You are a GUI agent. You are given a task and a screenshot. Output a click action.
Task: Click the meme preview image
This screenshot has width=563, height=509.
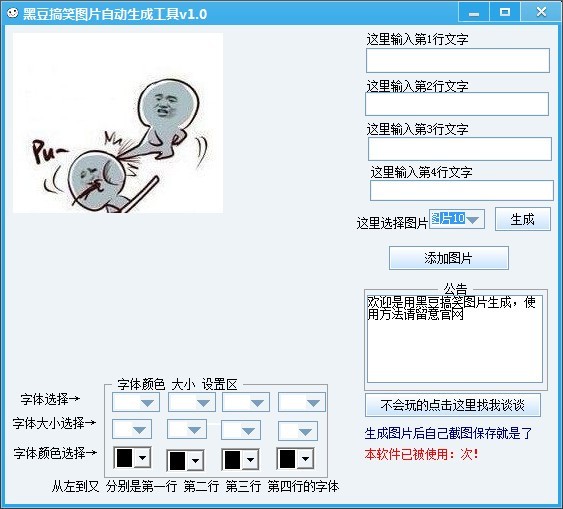pyautogui.click(x=118, y=123)
